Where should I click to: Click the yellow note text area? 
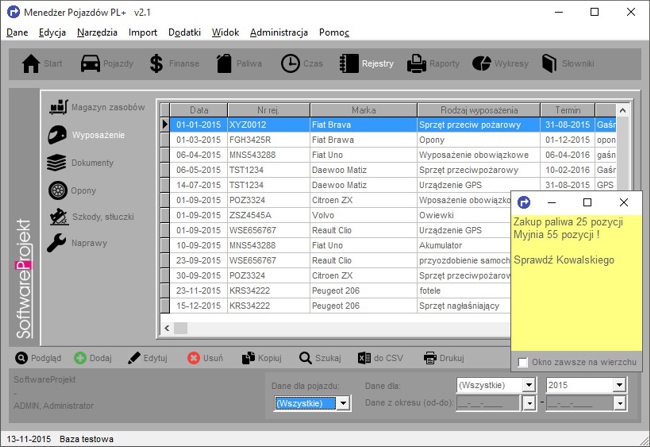point(576,282)
